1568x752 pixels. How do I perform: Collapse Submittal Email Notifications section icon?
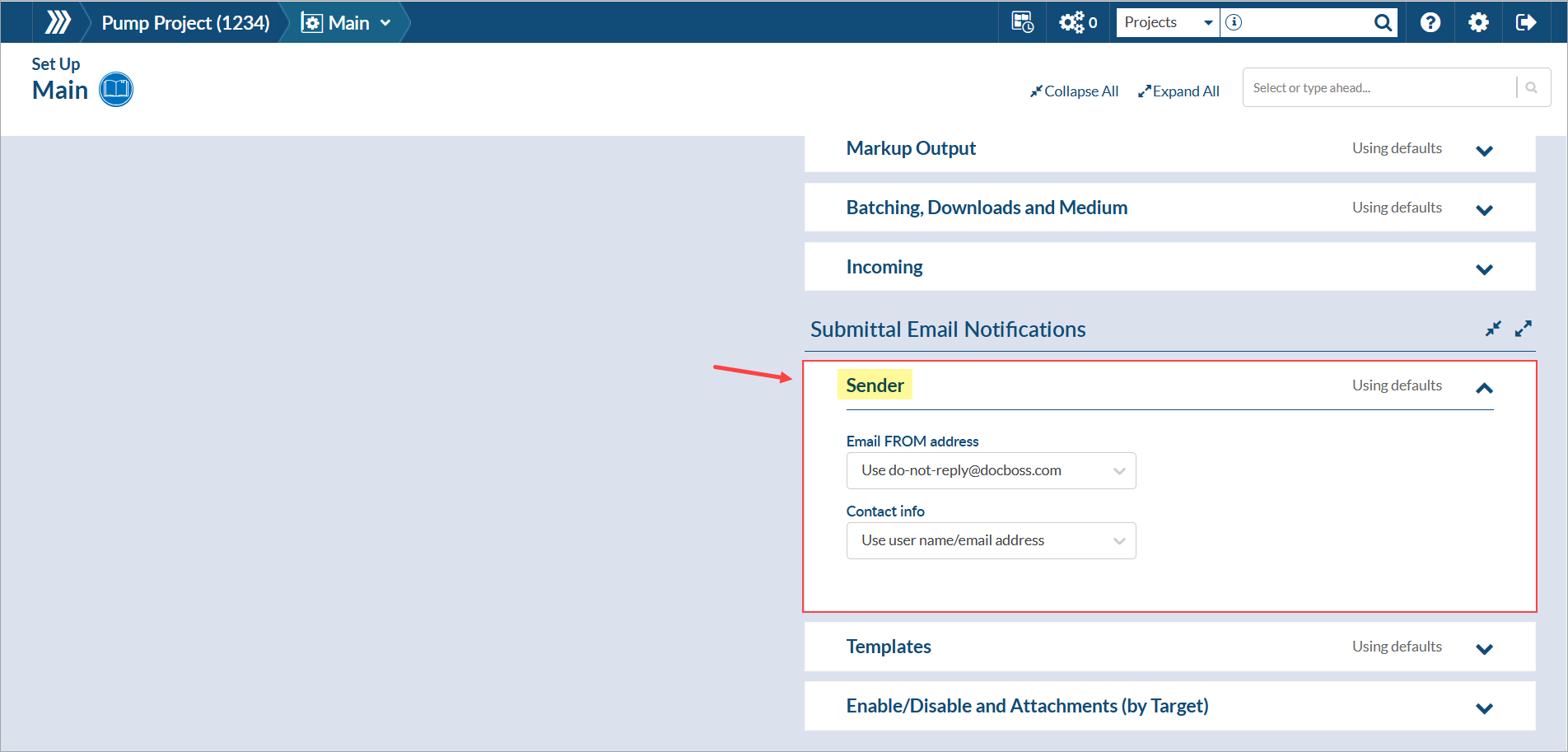(x=1493, y=329)
